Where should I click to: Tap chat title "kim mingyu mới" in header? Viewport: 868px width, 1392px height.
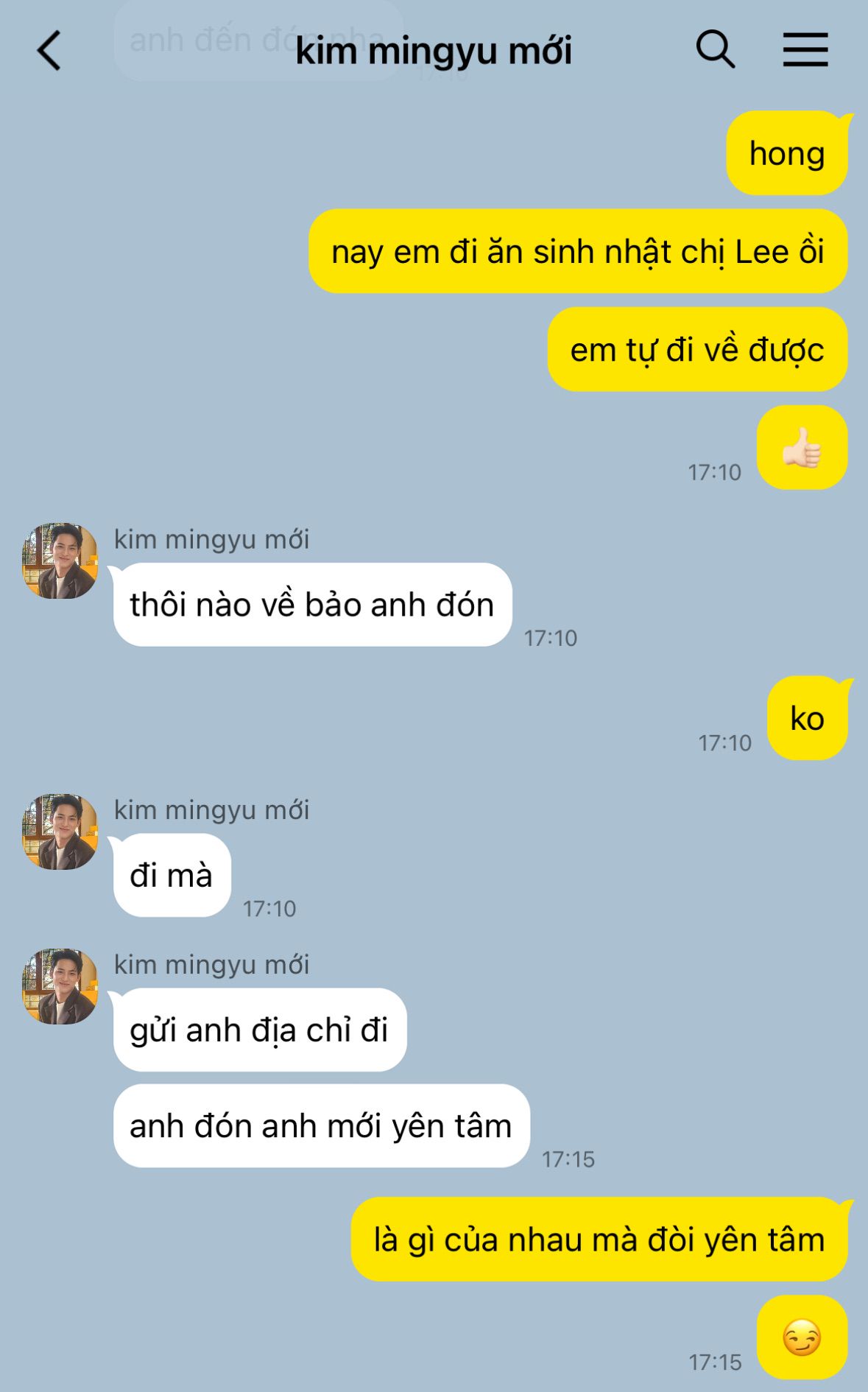point(434,52)
